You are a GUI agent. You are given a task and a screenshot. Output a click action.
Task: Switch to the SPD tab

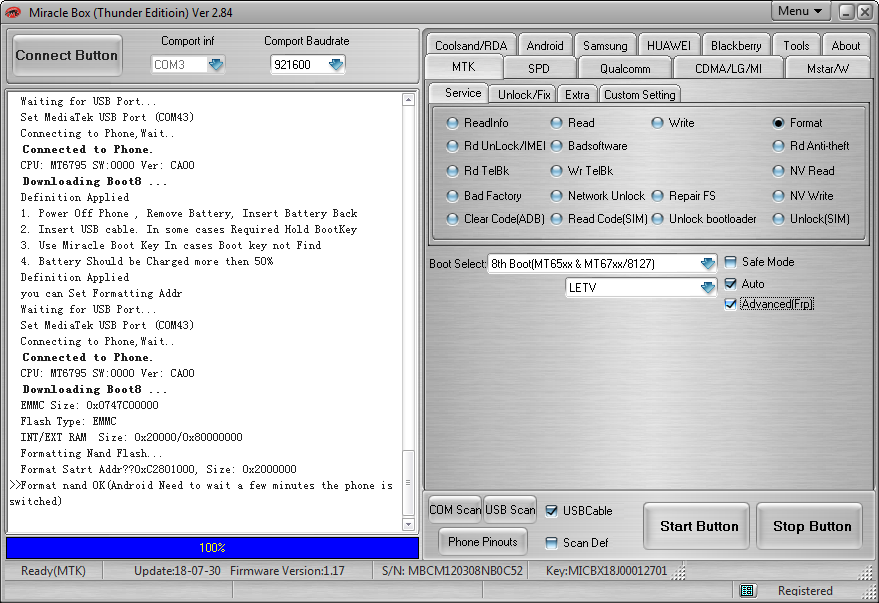(539, 68)
